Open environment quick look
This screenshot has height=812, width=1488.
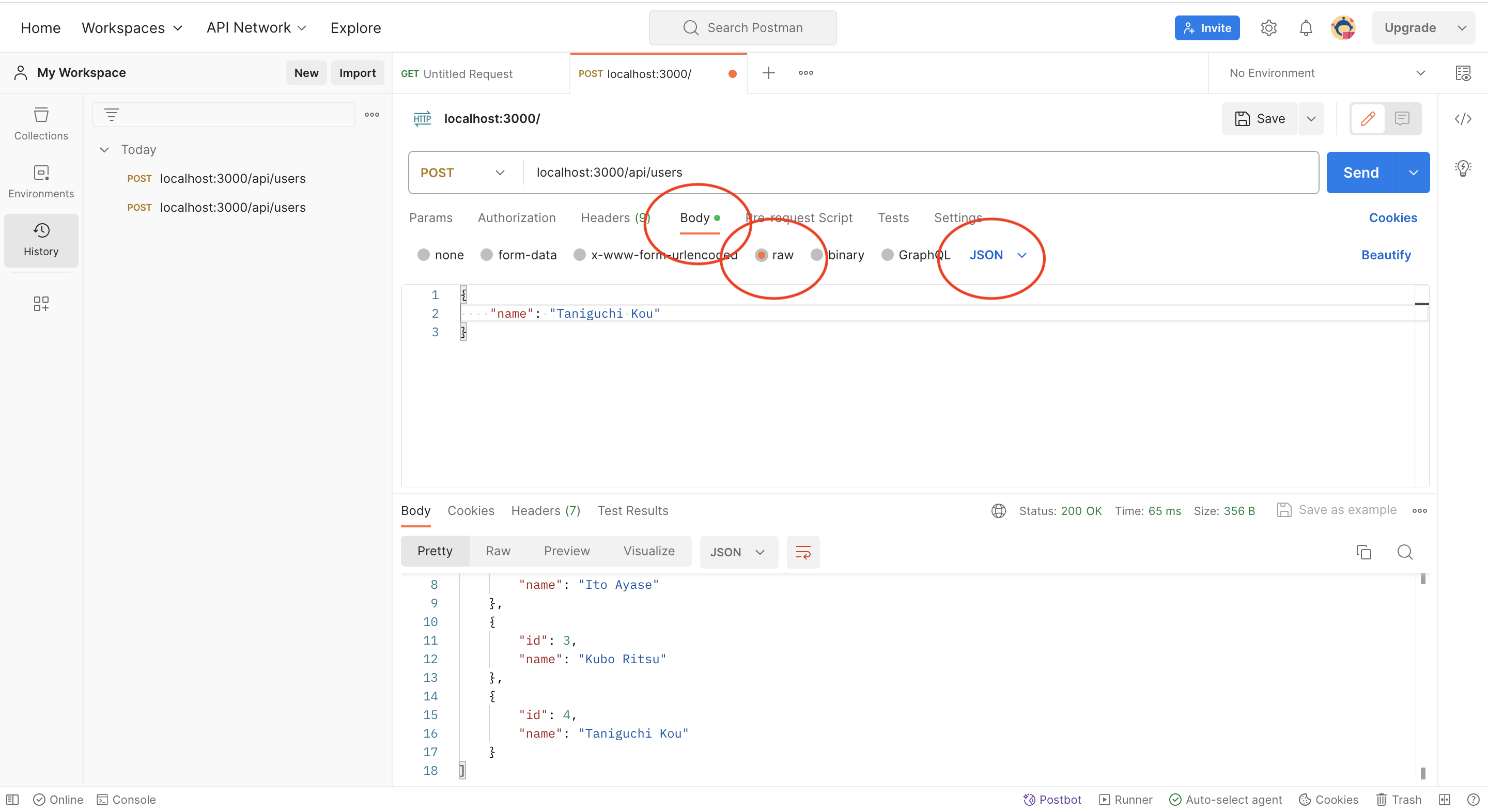click(x=1464, y=73)
